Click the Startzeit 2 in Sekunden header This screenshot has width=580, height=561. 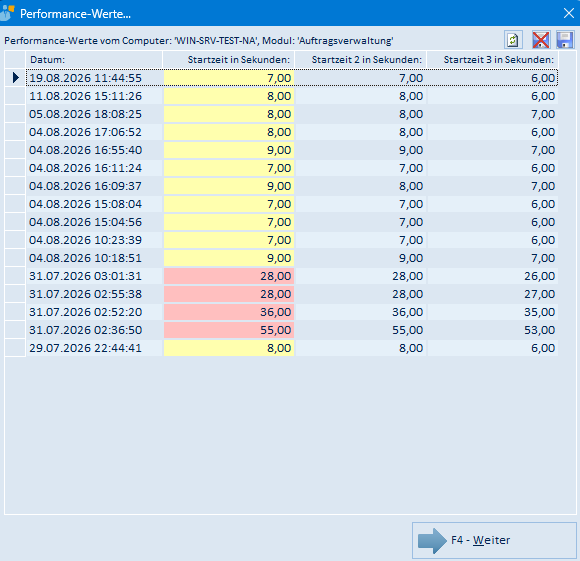tap(361, 60)
